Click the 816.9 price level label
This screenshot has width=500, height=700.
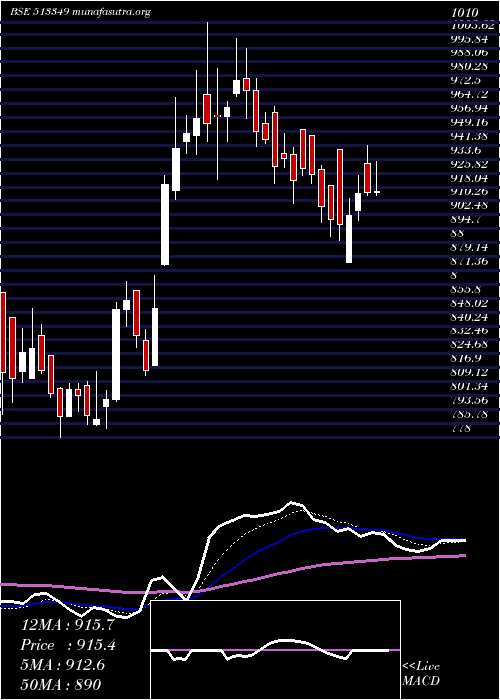pyautogui.click(x=467, y=358)
